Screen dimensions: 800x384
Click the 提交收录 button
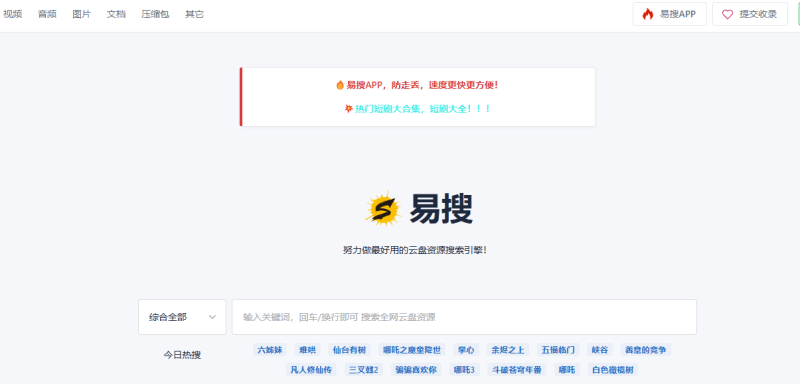pyautogui.click(x=750, y=14)
